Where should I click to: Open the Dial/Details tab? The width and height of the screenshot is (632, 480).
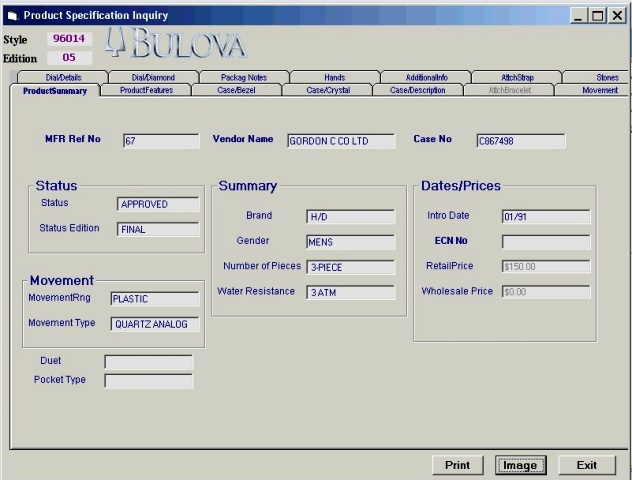[x=63, y=77]
